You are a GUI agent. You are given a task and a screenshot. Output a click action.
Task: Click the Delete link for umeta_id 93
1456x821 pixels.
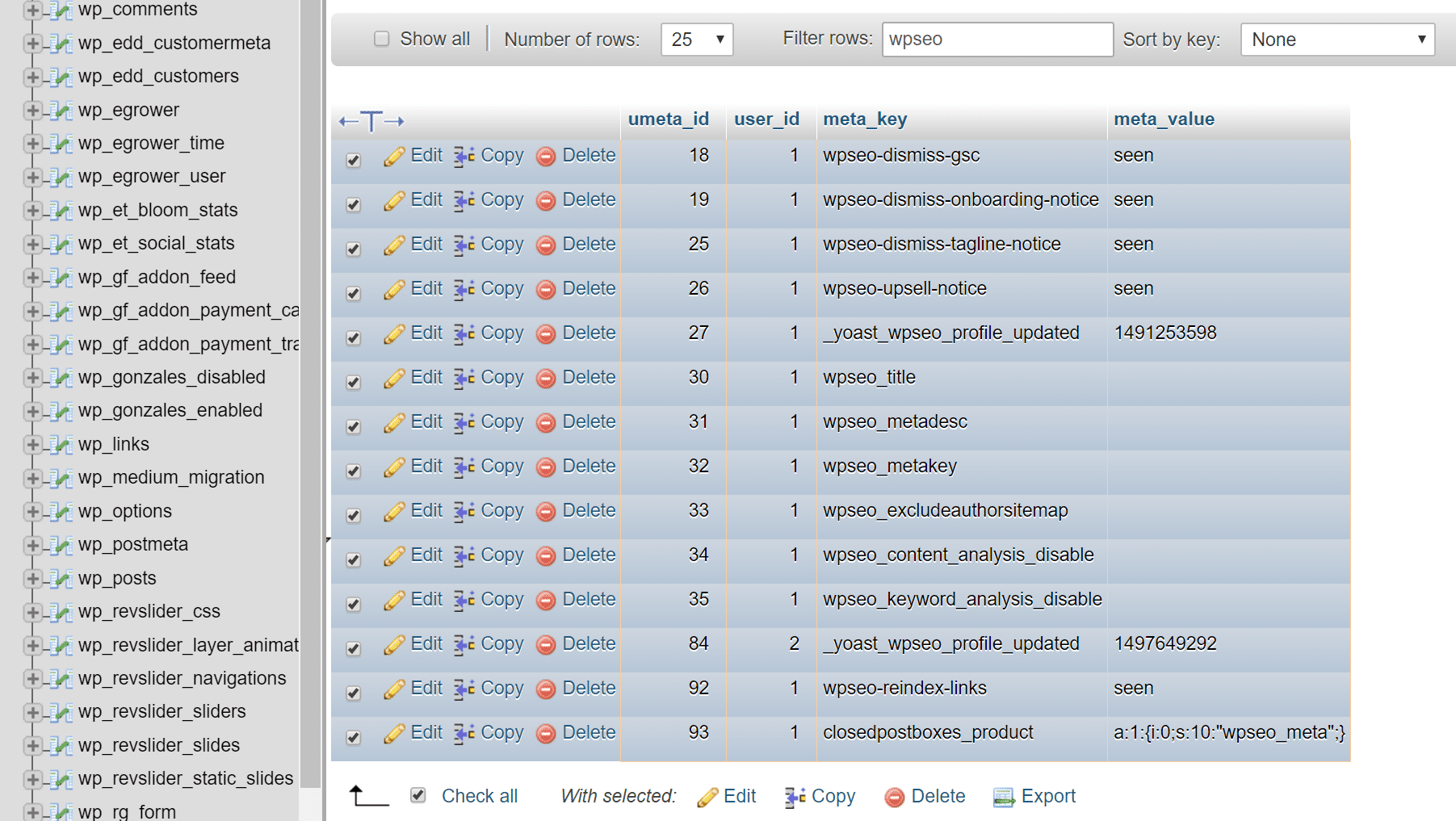click(588, 732)
